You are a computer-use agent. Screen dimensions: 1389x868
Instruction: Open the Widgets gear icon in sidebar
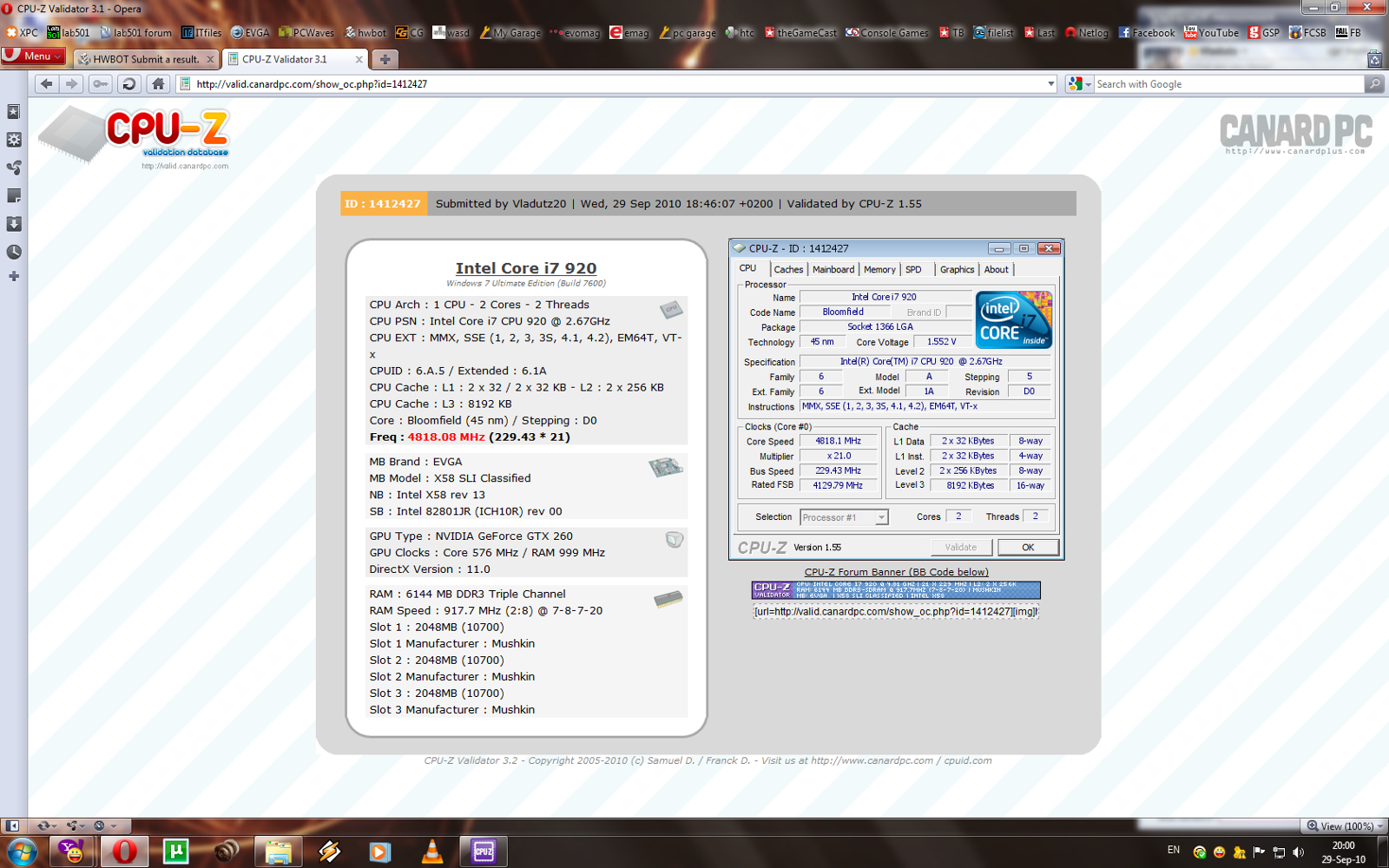click(x=14, y=140)
